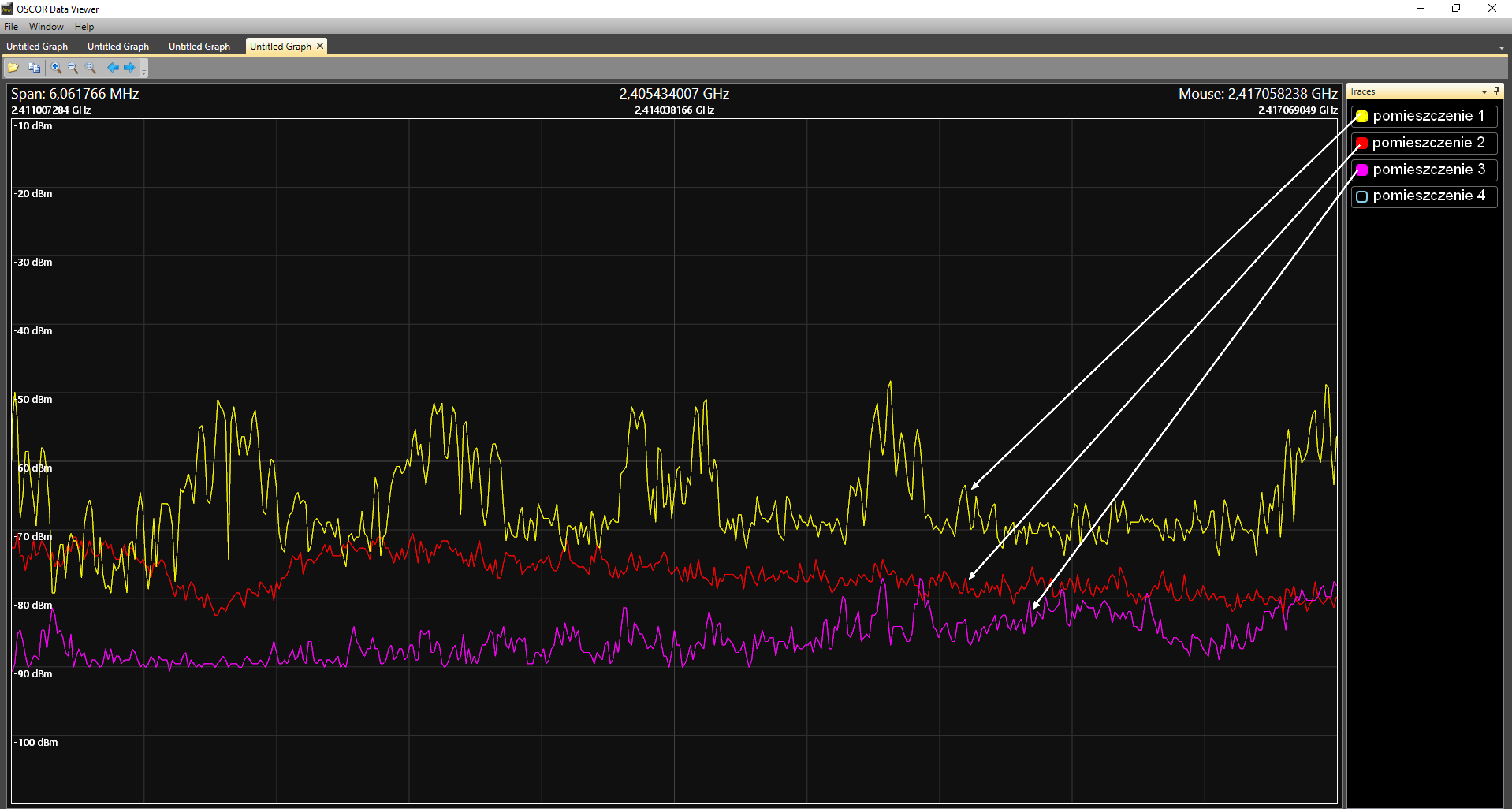Switch to the first Untitled Graph tab

coord(37,47)
